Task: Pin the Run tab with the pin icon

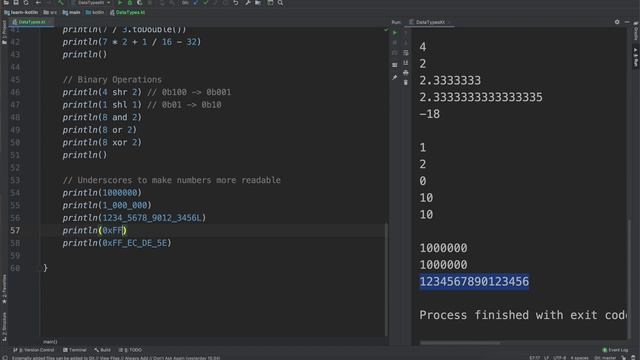Action: (x=395, y=78)
